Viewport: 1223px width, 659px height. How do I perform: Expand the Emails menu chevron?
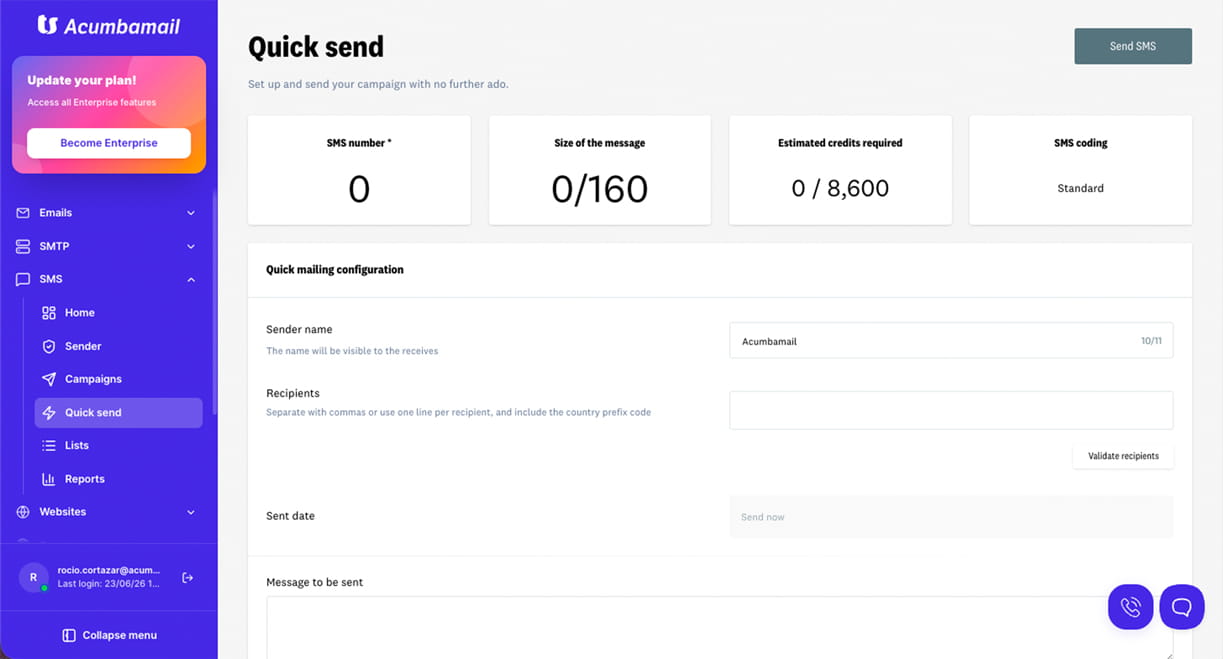tap(191, 213)
